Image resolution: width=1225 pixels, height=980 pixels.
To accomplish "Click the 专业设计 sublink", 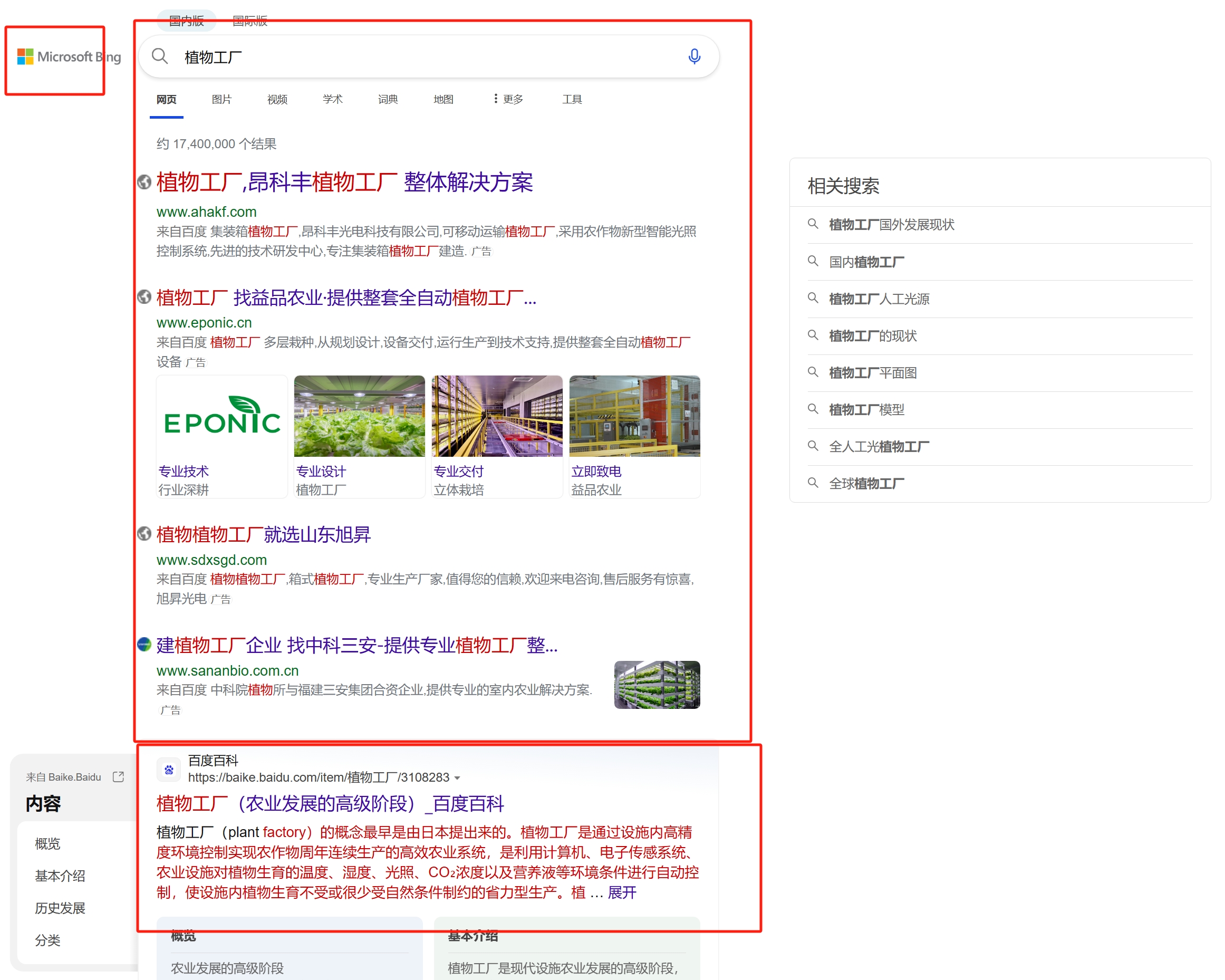I will pyautogui.click(x=321, y=470).
